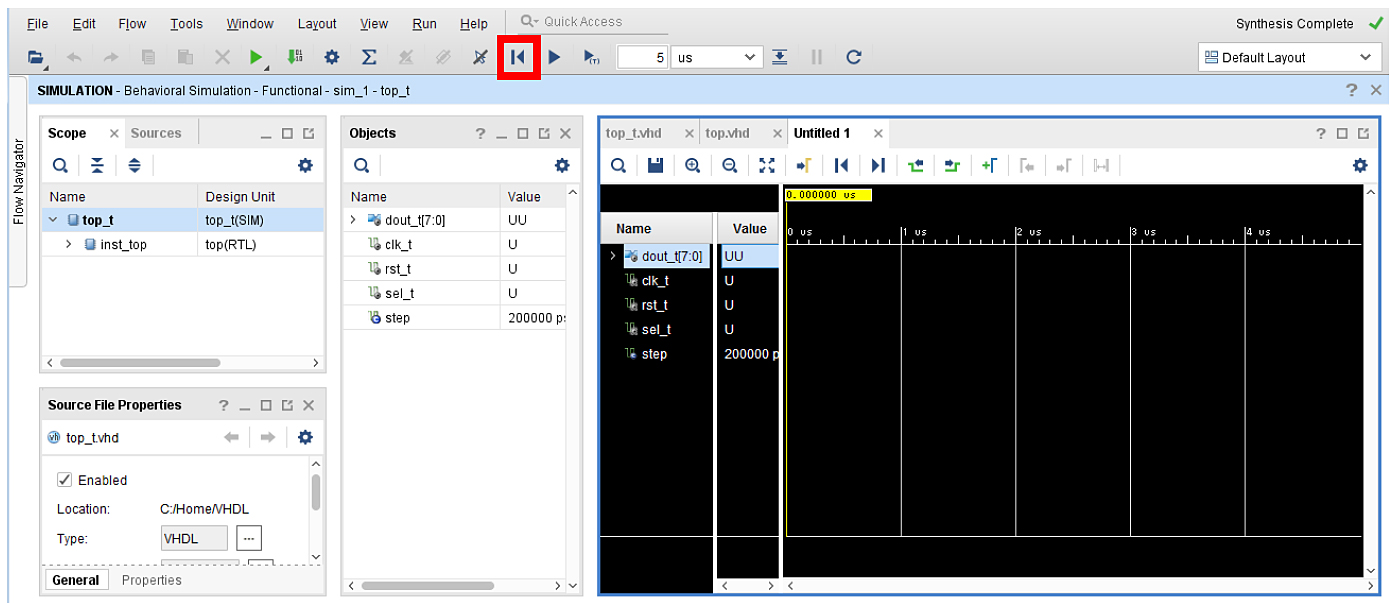Select step in the Objects panel
Screen dimensions: 1390x603
point(396,318)
